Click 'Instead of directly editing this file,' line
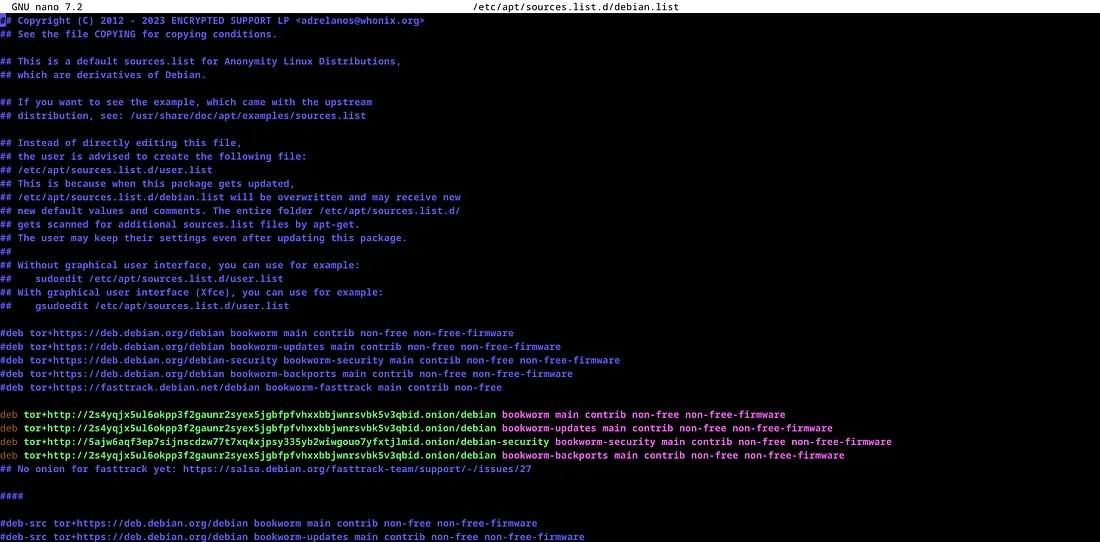 pyautogui.click(x=121, y=142)
